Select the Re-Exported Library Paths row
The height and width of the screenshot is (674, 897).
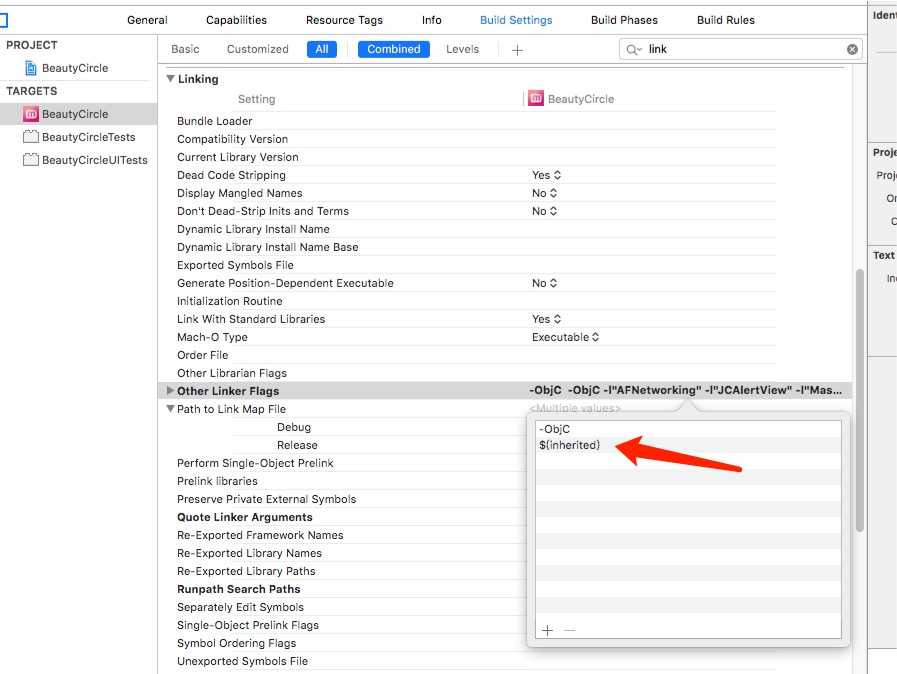click(246, 572)
